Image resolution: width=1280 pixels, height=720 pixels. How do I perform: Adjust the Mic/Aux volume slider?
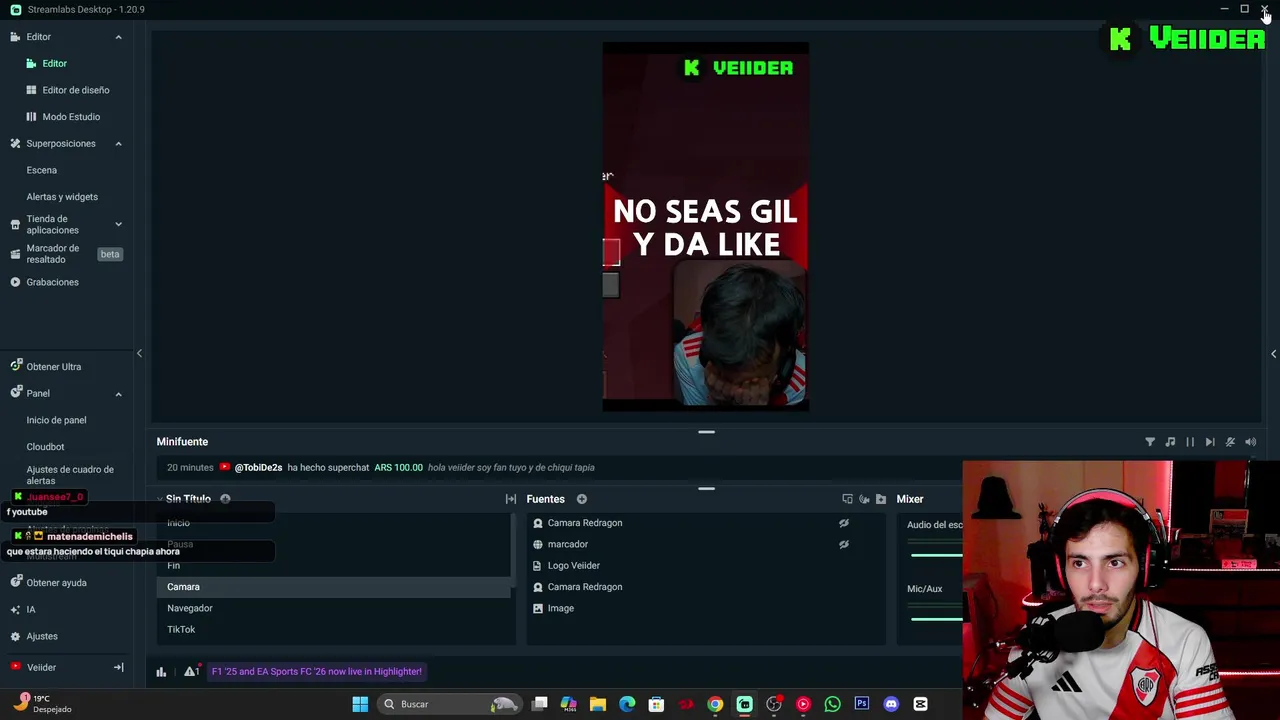point(936,619)
